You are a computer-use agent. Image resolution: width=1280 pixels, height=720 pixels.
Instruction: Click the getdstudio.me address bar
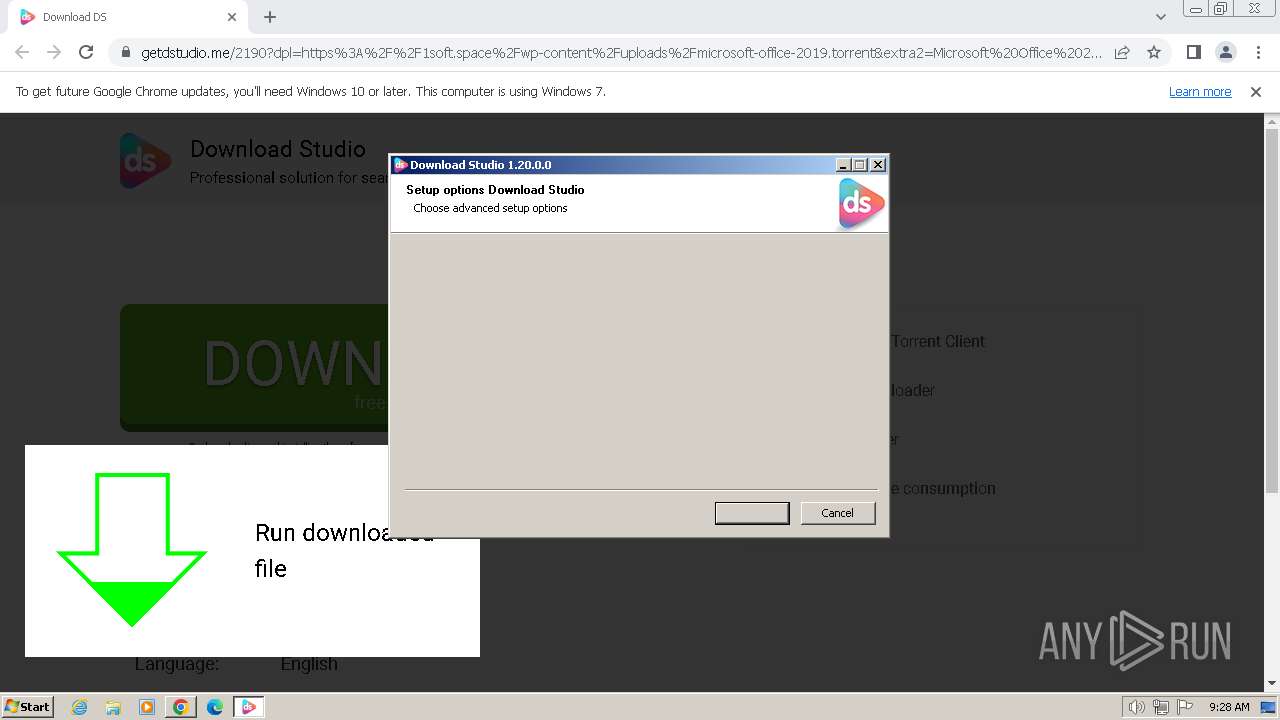pos(620,52)
